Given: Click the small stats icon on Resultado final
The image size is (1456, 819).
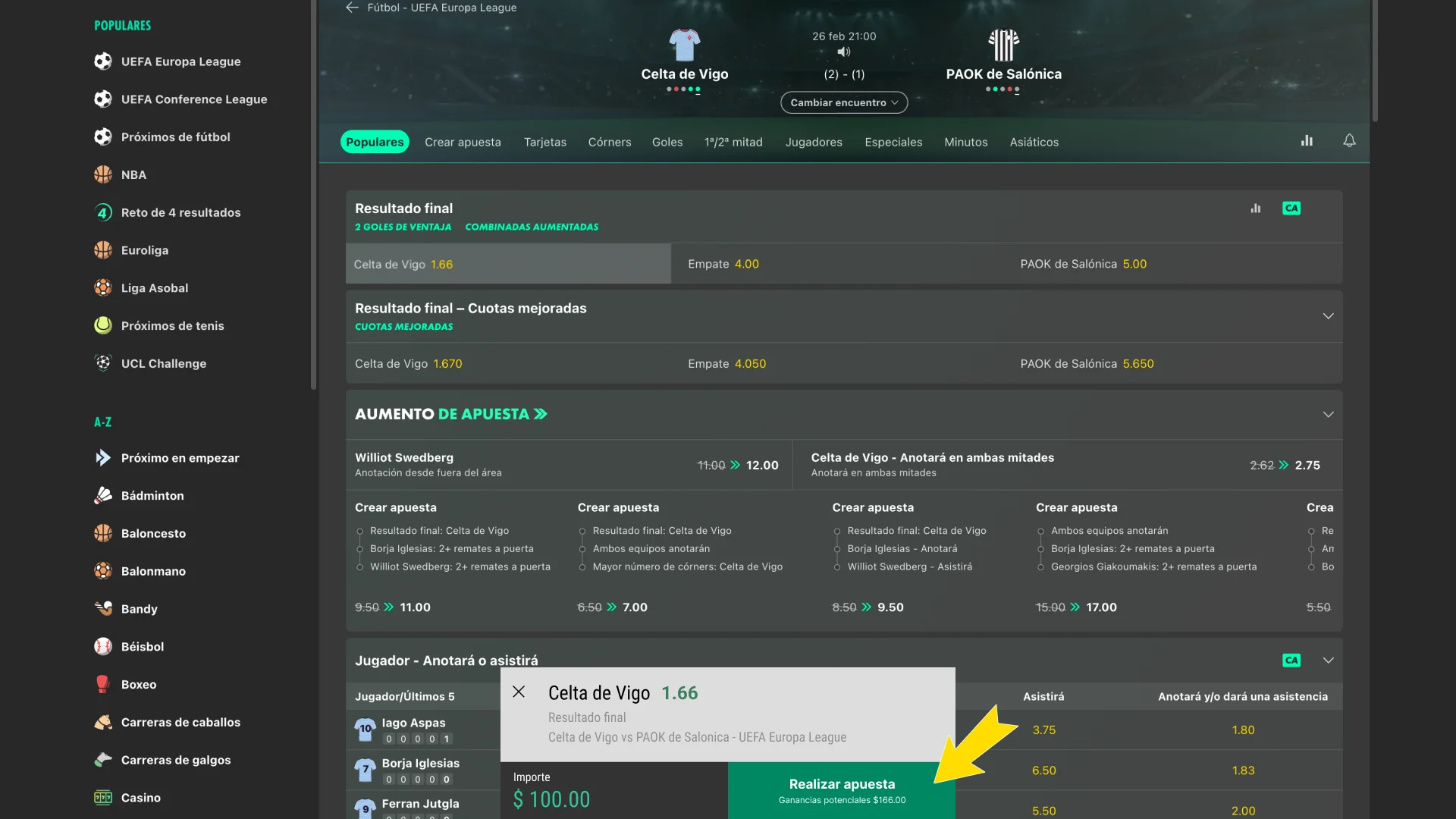Looking at the screenshot, I should point(1257,208).
